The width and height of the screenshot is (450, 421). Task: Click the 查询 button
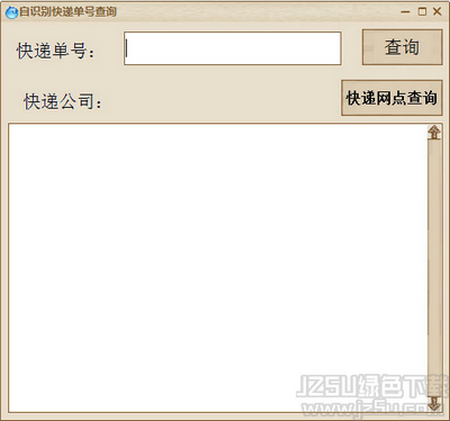[x=402, y=47]
